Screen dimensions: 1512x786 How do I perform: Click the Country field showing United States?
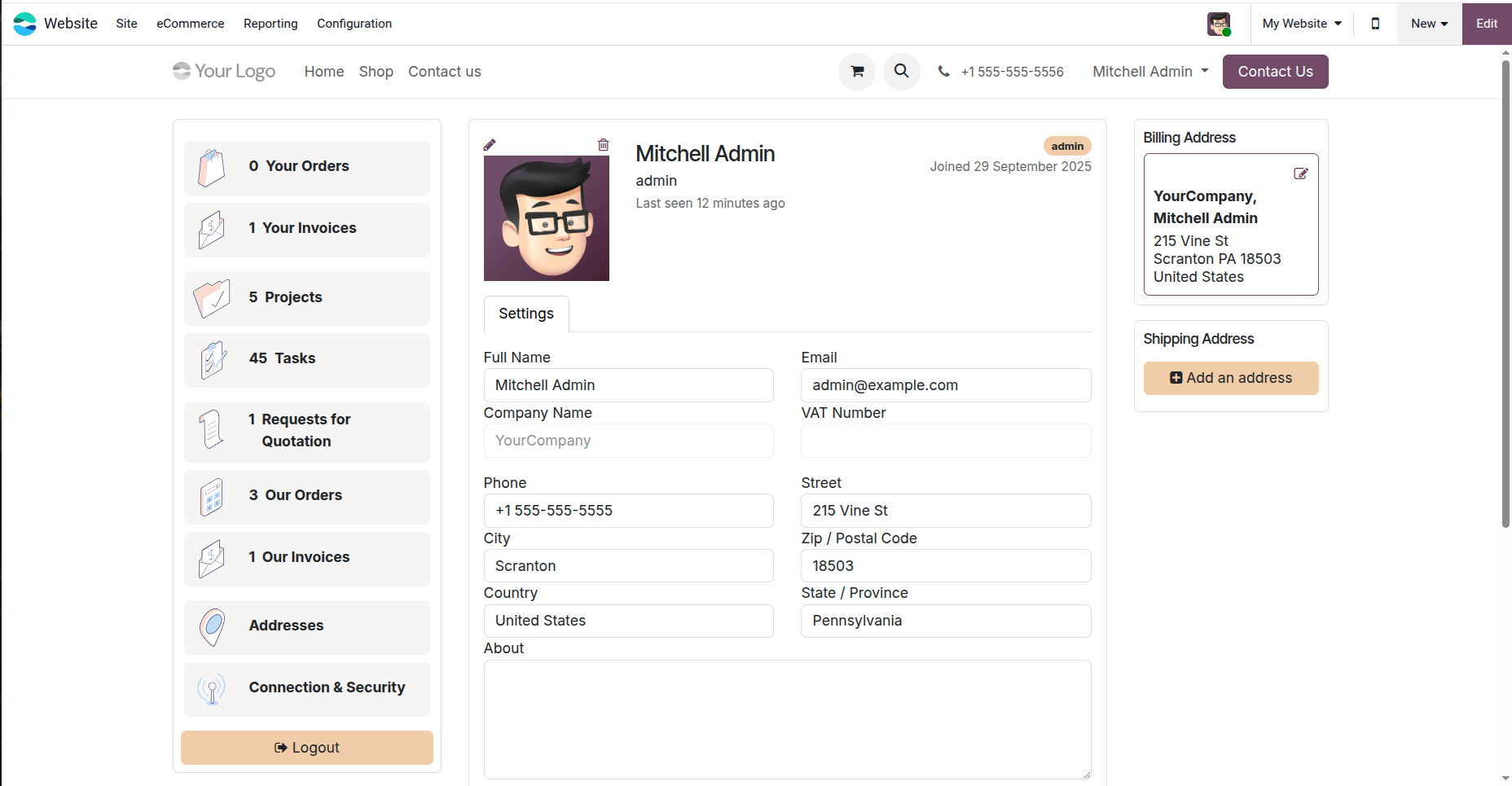click(629, 621)
